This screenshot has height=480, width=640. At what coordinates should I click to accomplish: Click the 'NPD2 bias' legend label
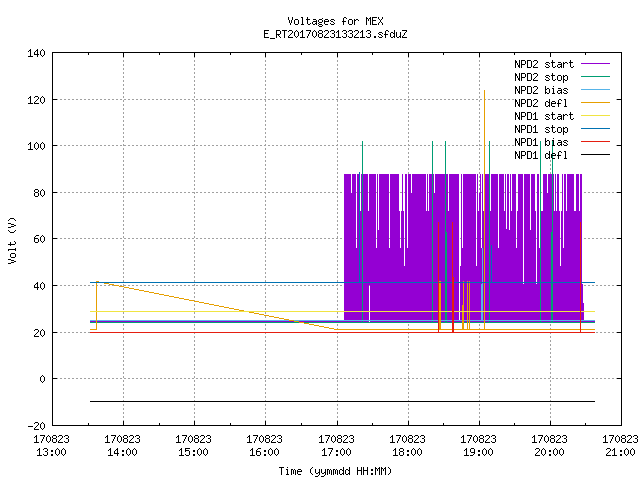(541, 90)
